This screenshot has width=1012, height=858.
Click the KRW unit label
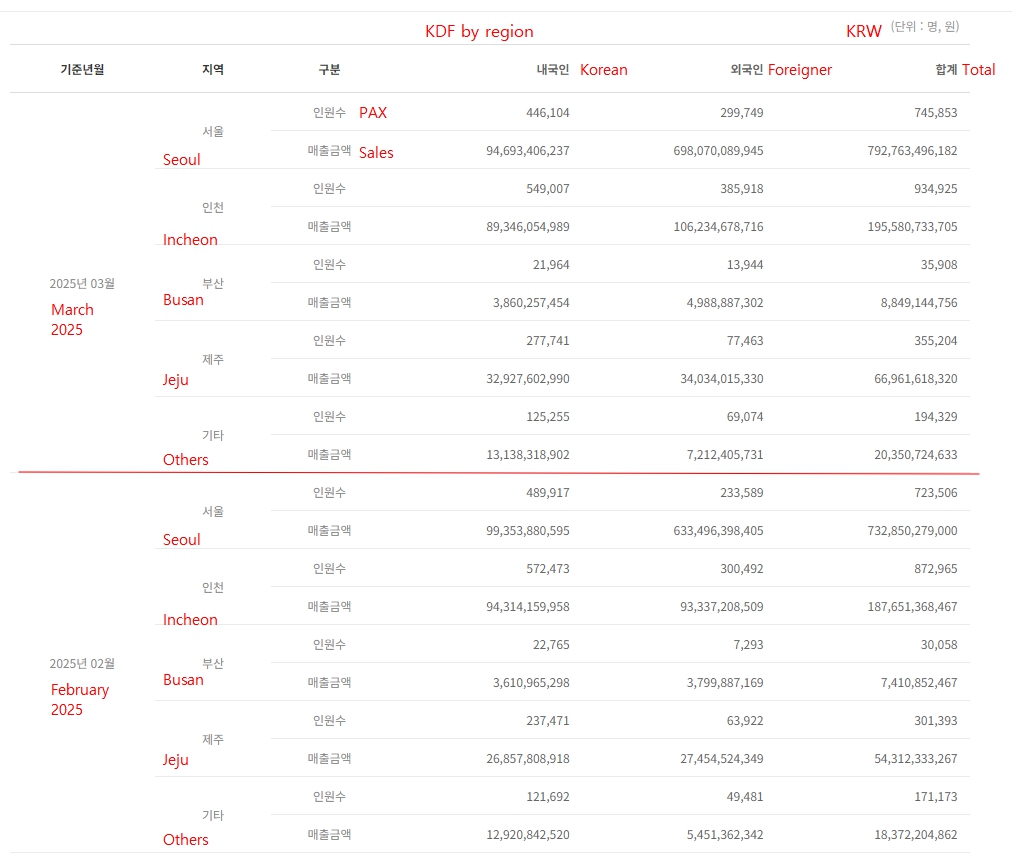[x=864, y=31]
